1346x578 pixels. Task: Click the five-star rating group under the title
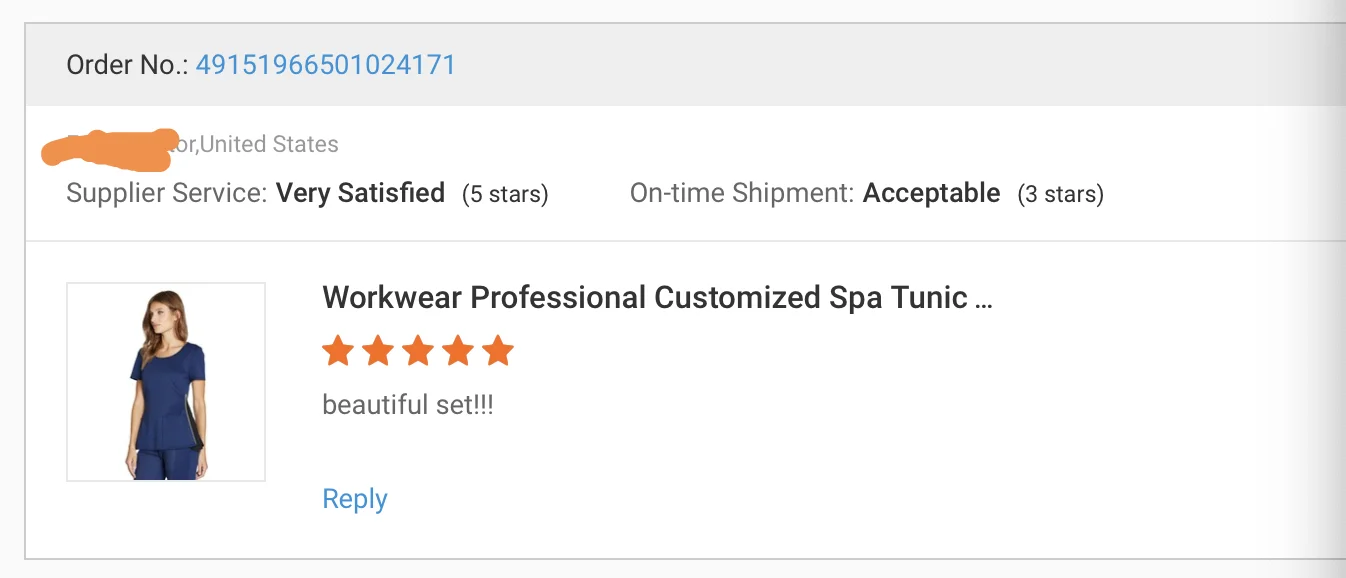coord(417,351)
